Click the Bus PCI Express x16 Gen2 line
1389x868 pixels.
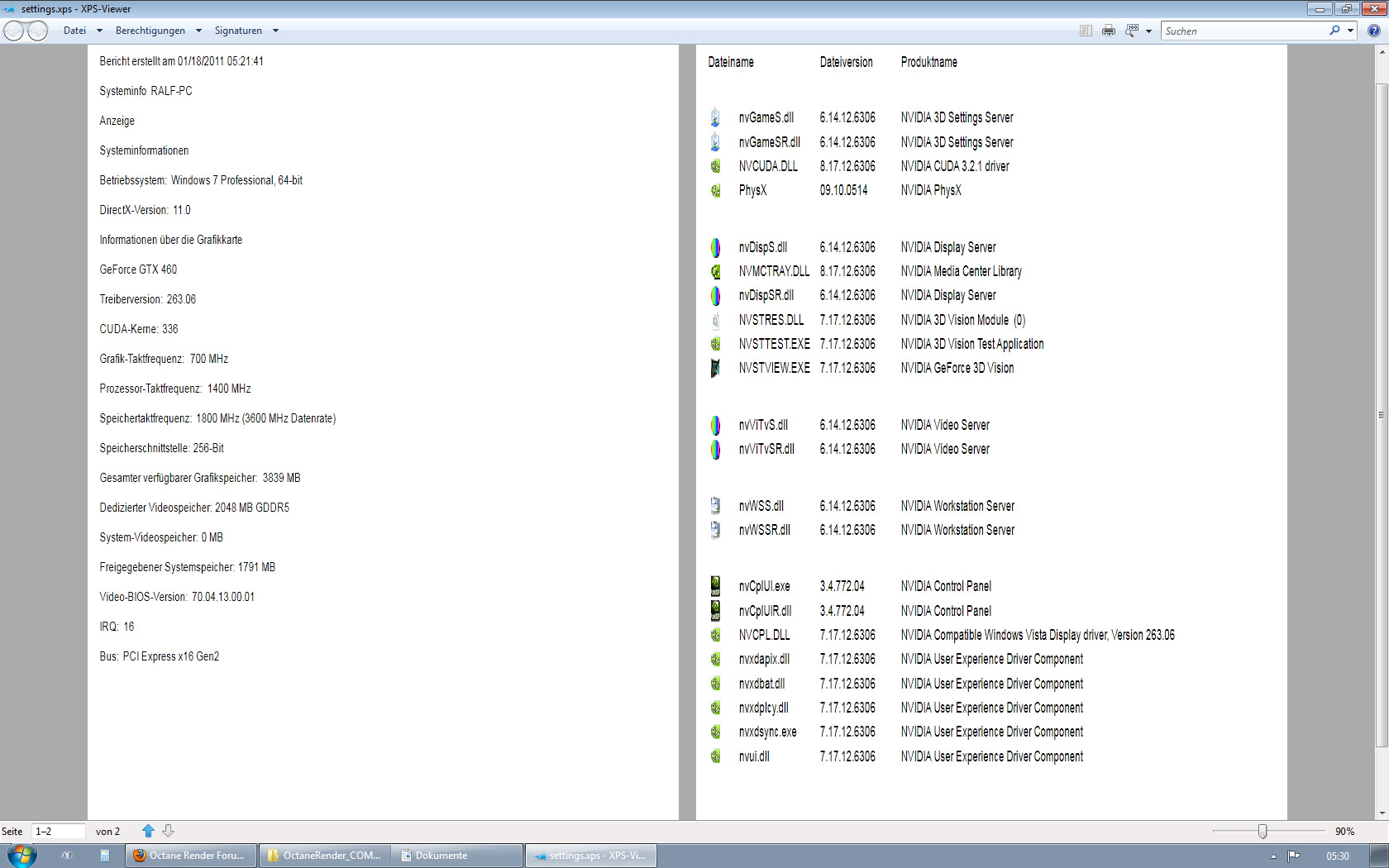160,656
